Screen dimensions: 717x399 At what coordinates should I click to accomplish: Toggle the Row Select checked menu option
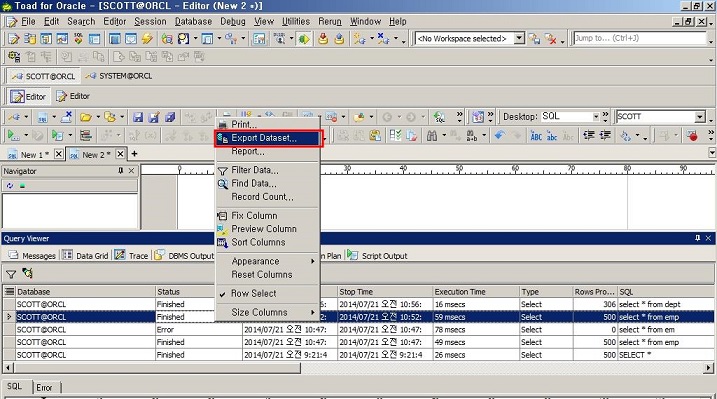267,294
